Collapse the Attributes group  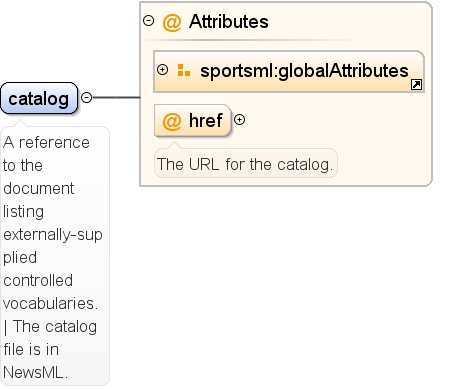click(148, 21)
